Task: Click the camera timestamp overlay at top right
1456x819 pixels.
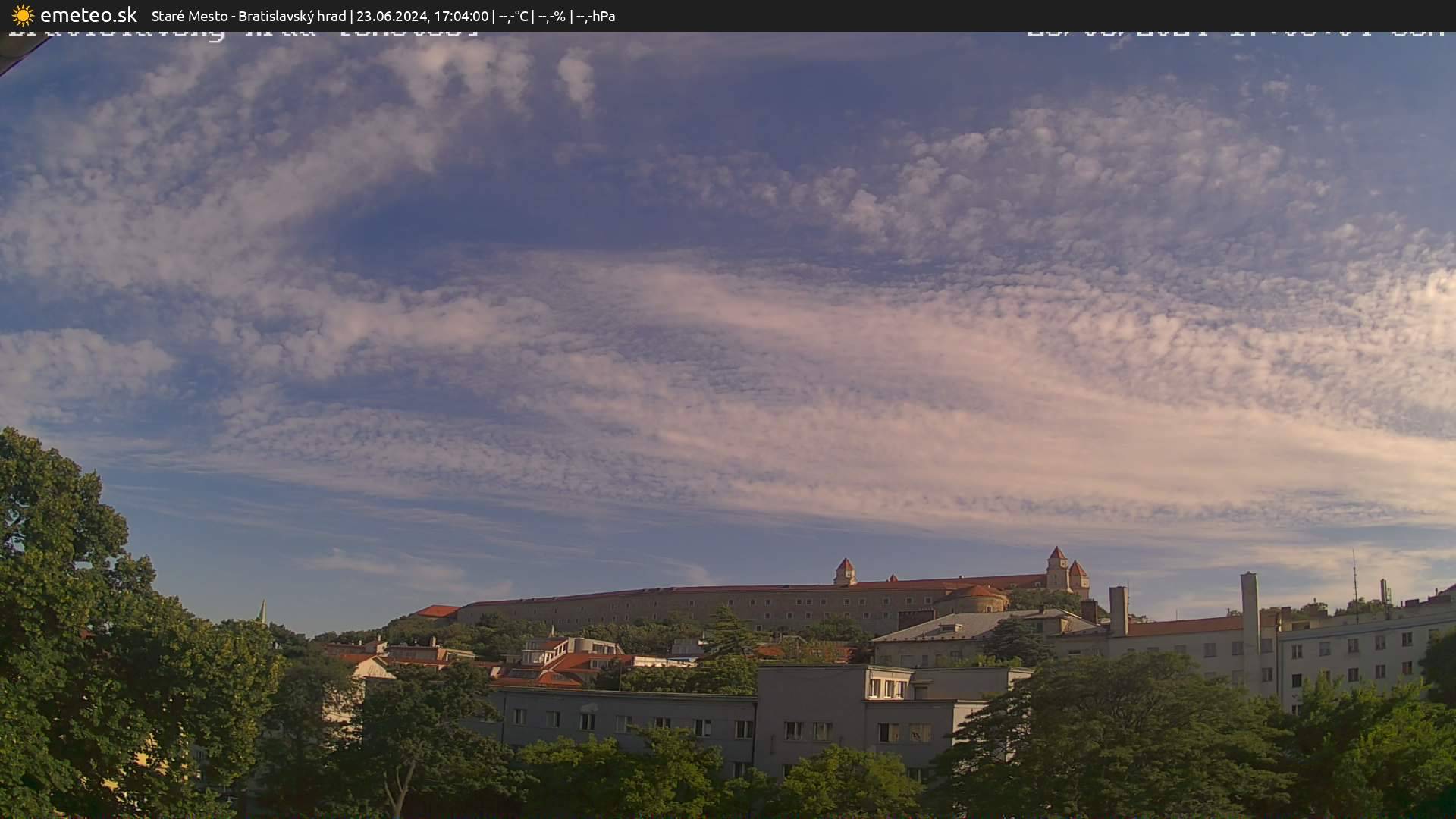Action: pyautogui.click(x=1235, y=34)
